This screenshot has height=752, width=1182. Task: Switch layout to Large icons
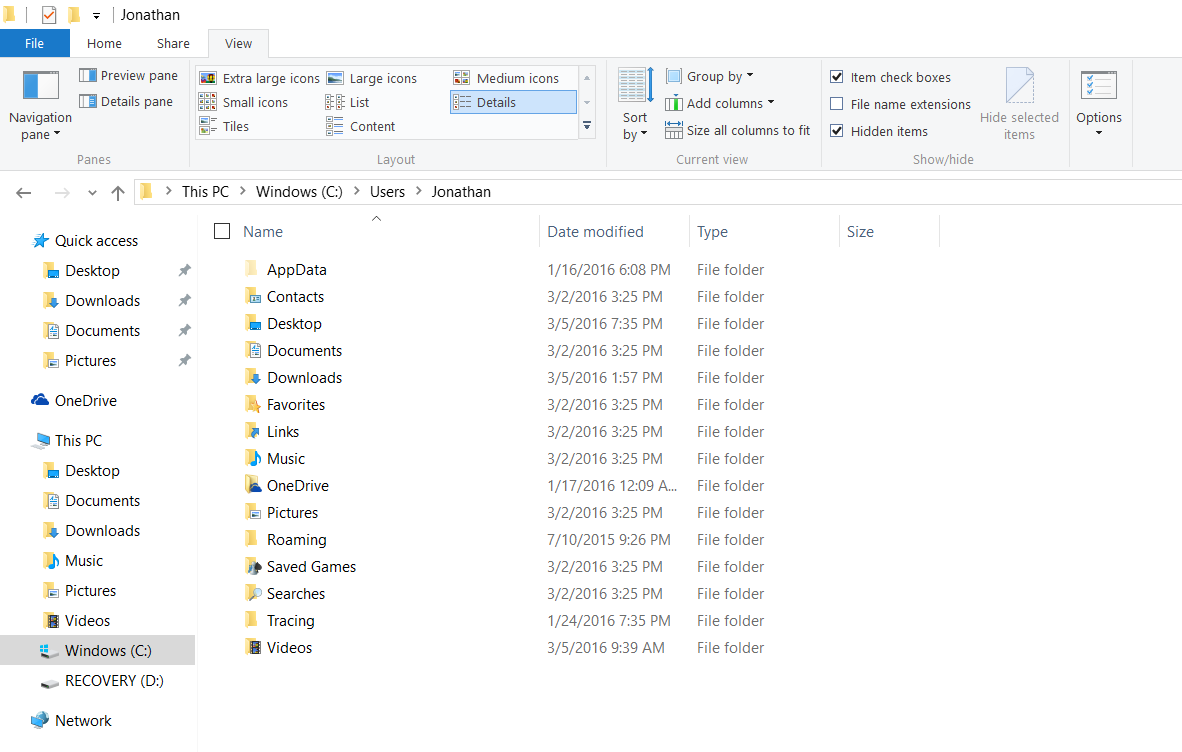[372, 78]
